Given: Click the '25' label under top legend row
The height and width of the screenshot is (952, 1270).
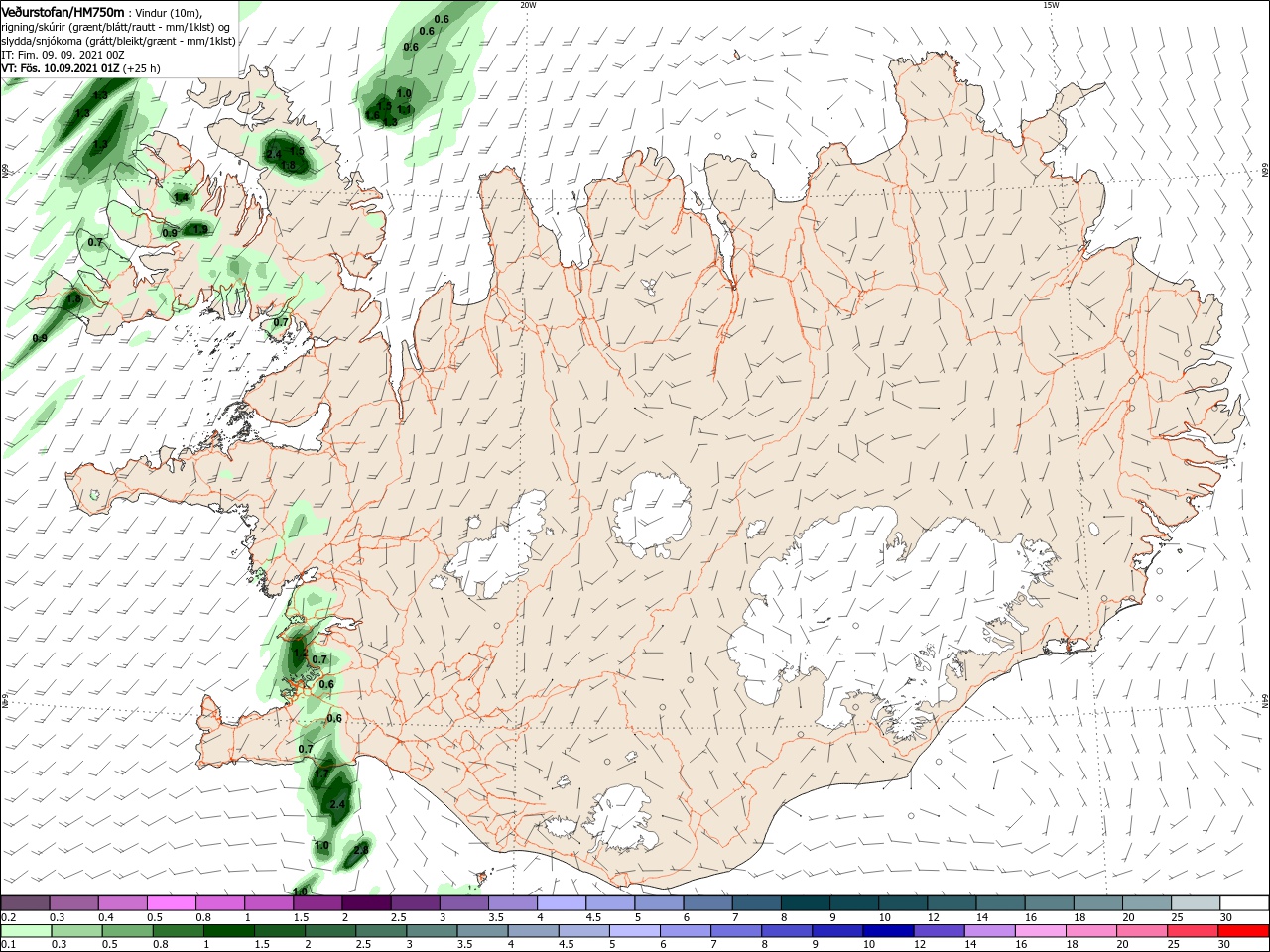Looking at the screenshot, I should (x=1178, y=917).
